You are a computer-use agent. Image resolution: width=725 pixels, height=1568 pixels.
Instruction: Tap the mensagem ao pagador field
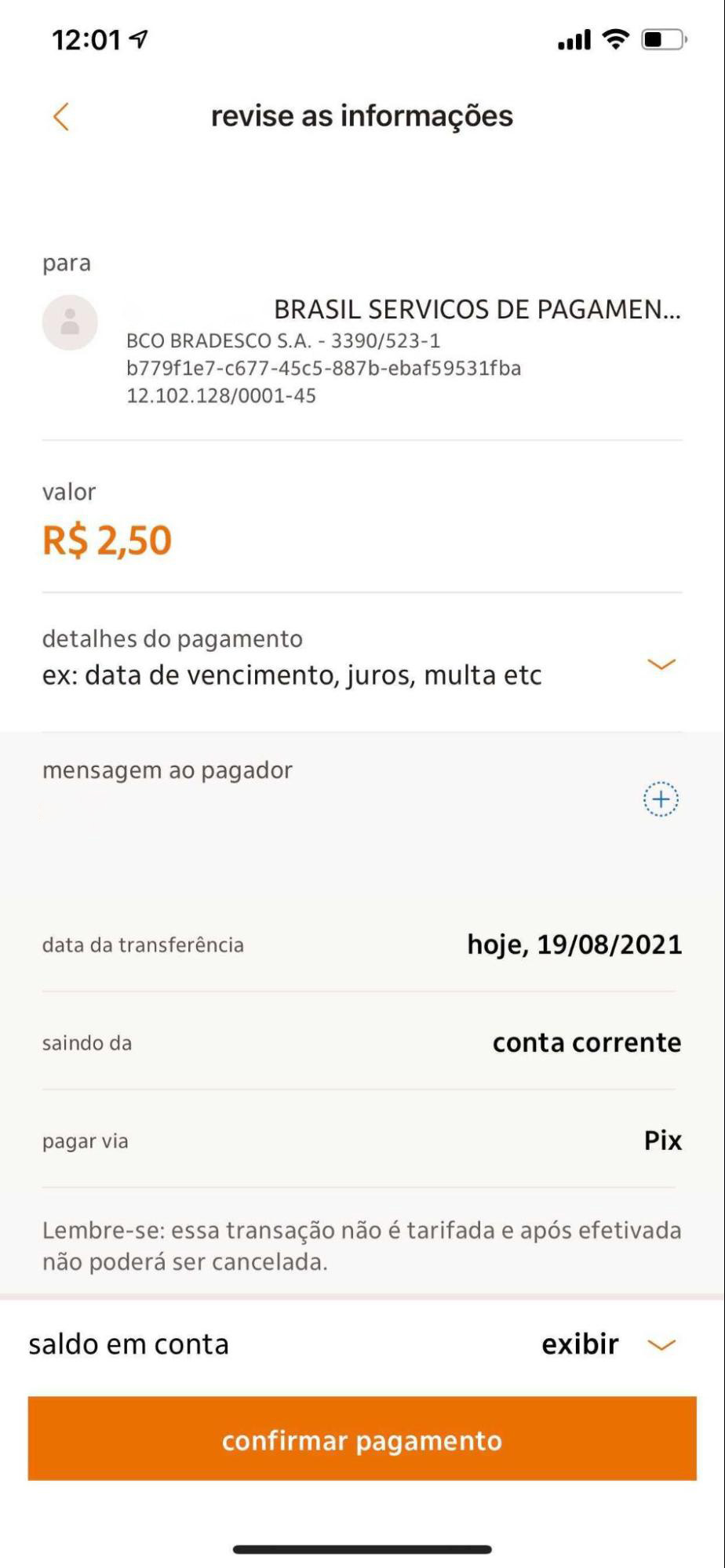pyautogui.click(x=167, y=770)
